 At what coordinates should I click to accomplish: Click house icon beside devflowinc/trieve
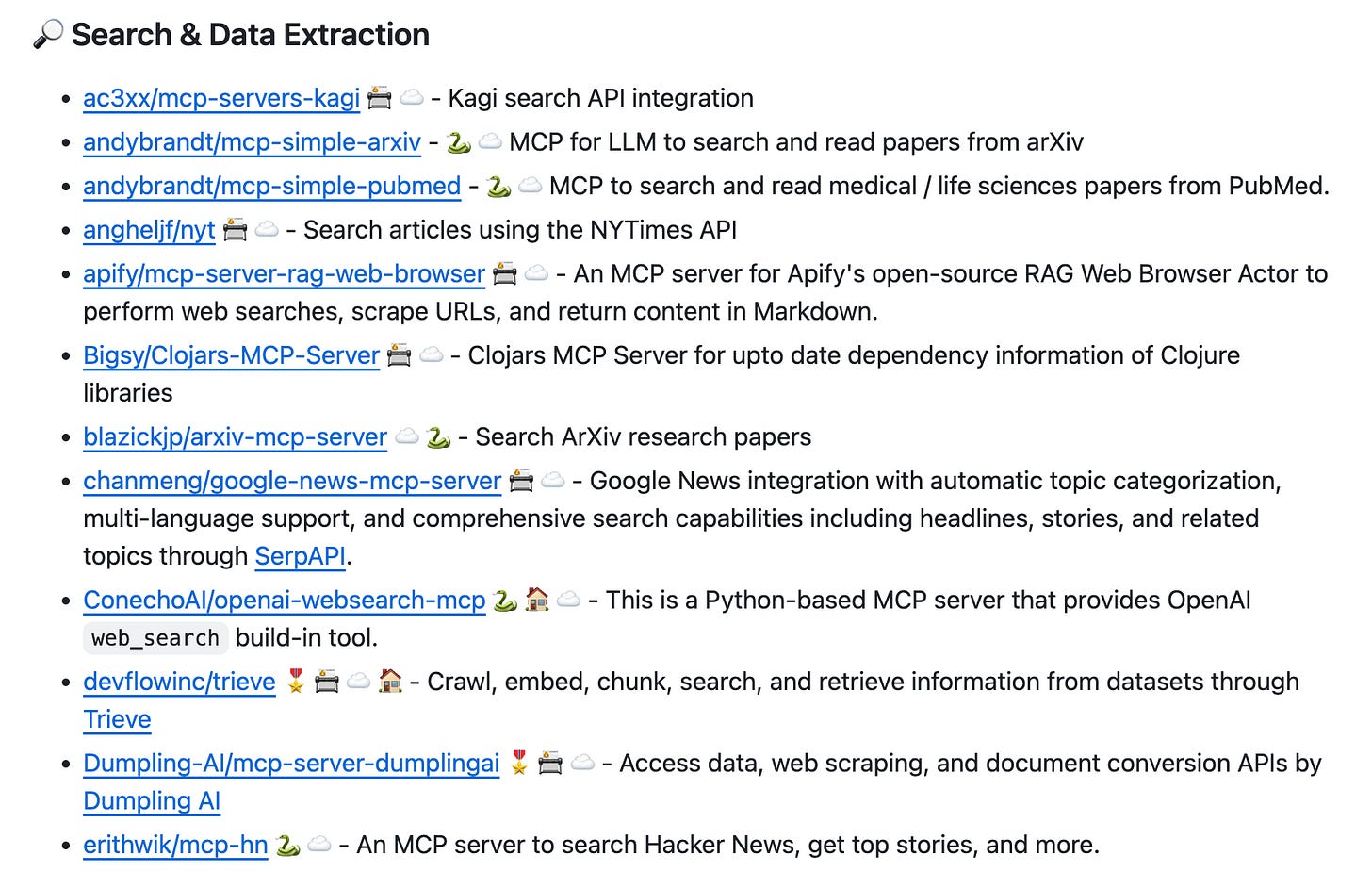click(390, 680)
